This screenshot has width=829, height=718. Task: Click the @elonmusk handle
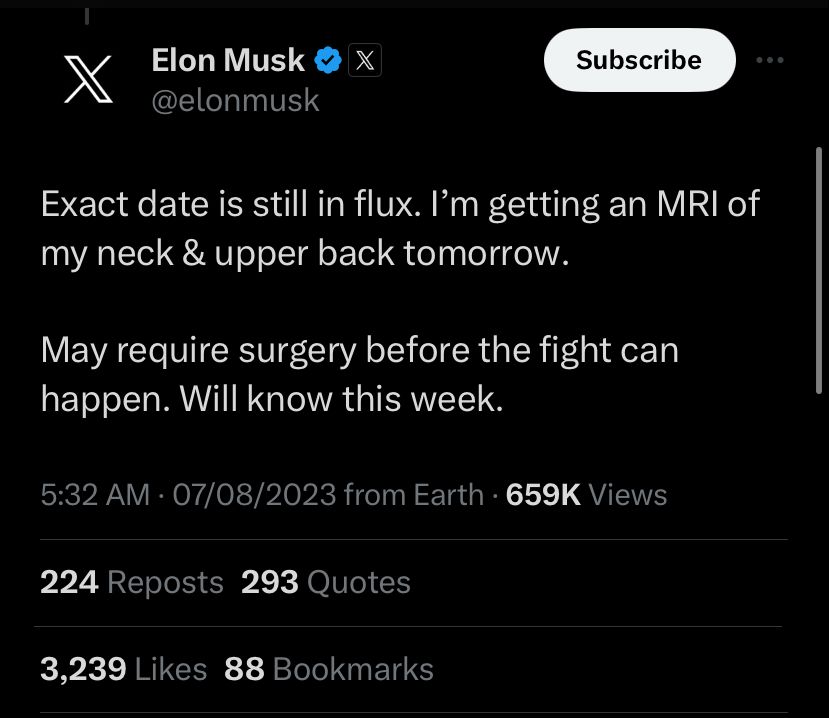[x=235, y=100]
